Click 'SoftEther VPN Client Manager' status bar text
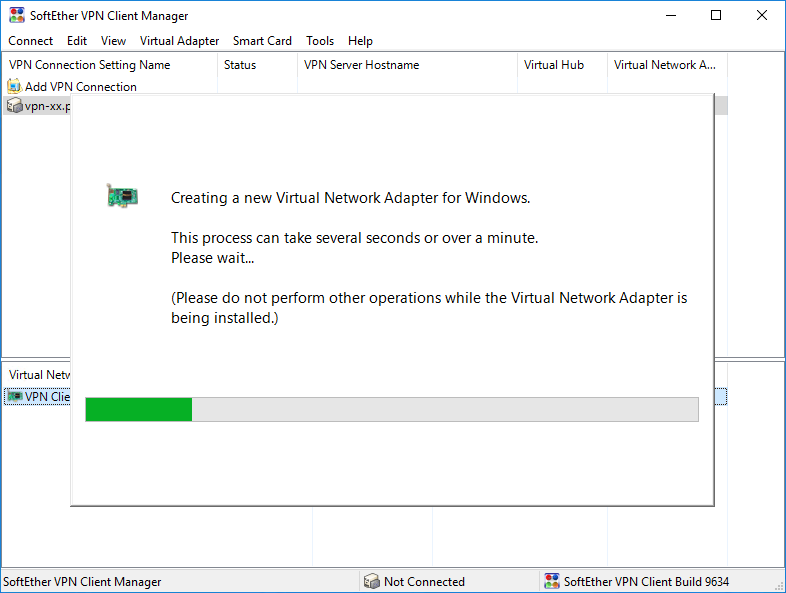The image size is (786, 593). [82, 581]
